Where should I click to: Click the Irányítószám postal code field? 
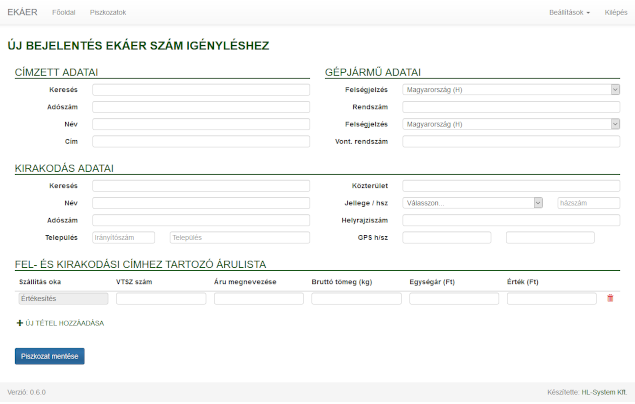tap(123, 237)
